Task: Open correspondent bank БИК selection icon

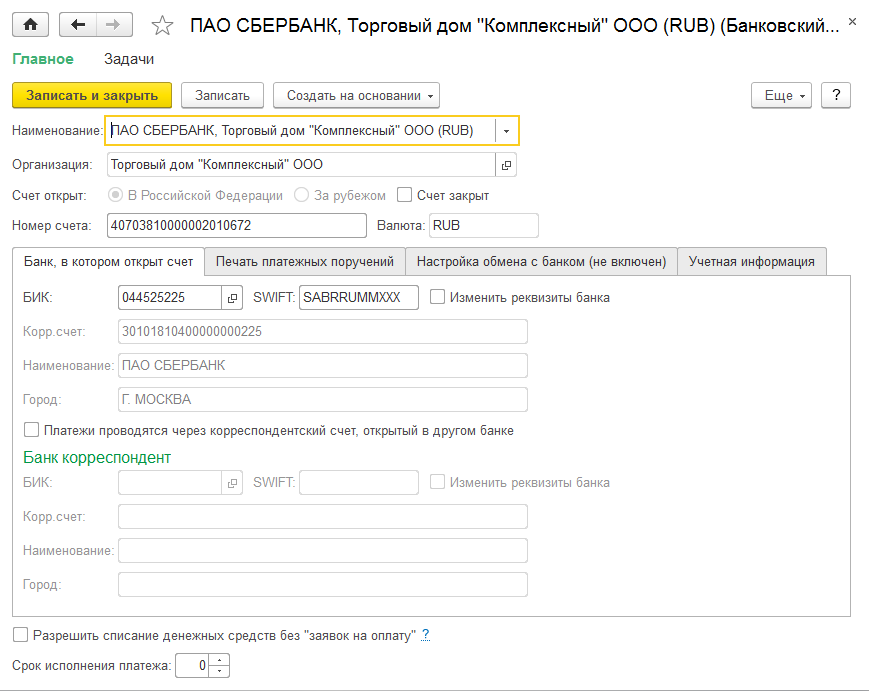Action: [x=232, y=483]
